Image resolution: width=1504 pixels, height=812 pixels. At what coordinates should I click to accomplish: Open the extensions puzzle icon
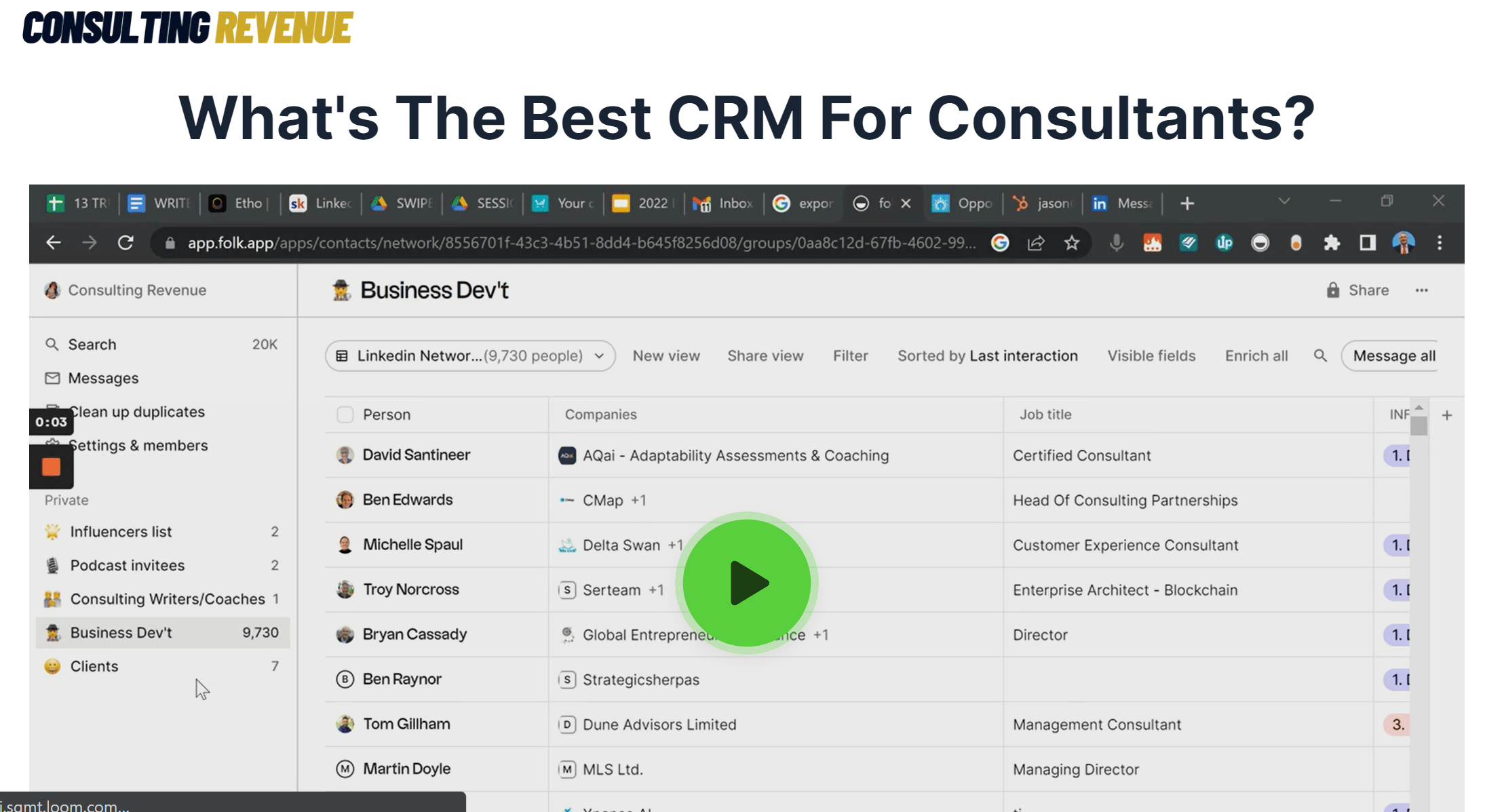[1332, 243]
